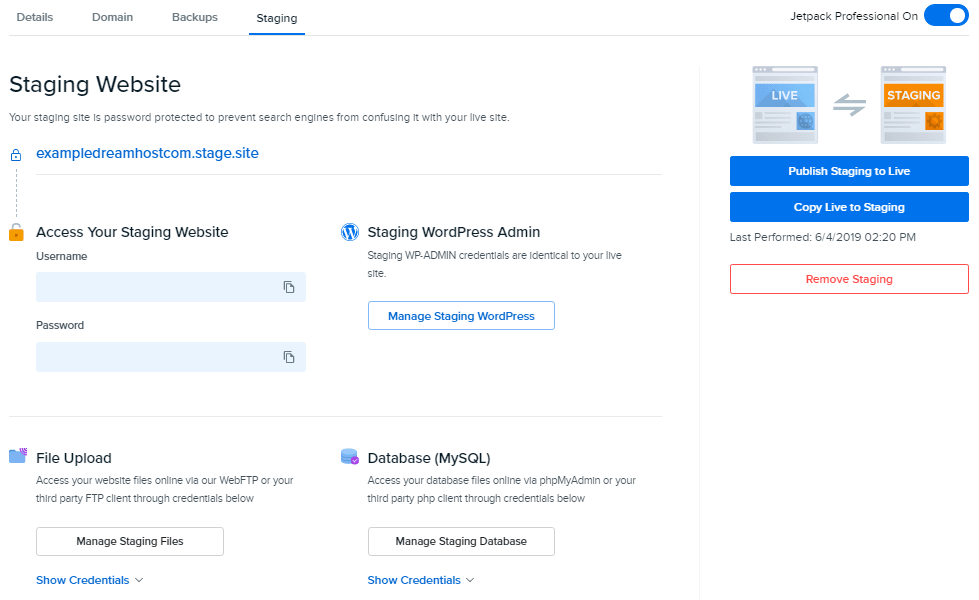979x600 pixels.
Task: Copy the staging username with the copy icon
Action: pos(288,287)
